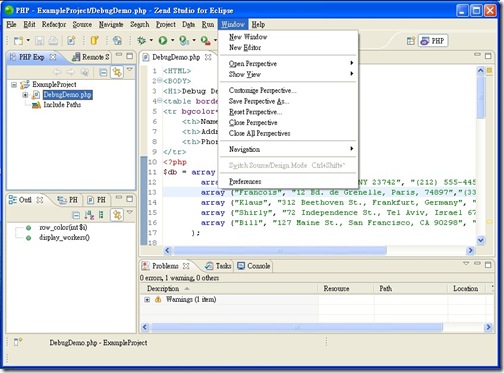Image resolution: width=504 pixels, height=373 pixels.
Task: Click the Profile run toolbar icon
Action: coord(184,41)
